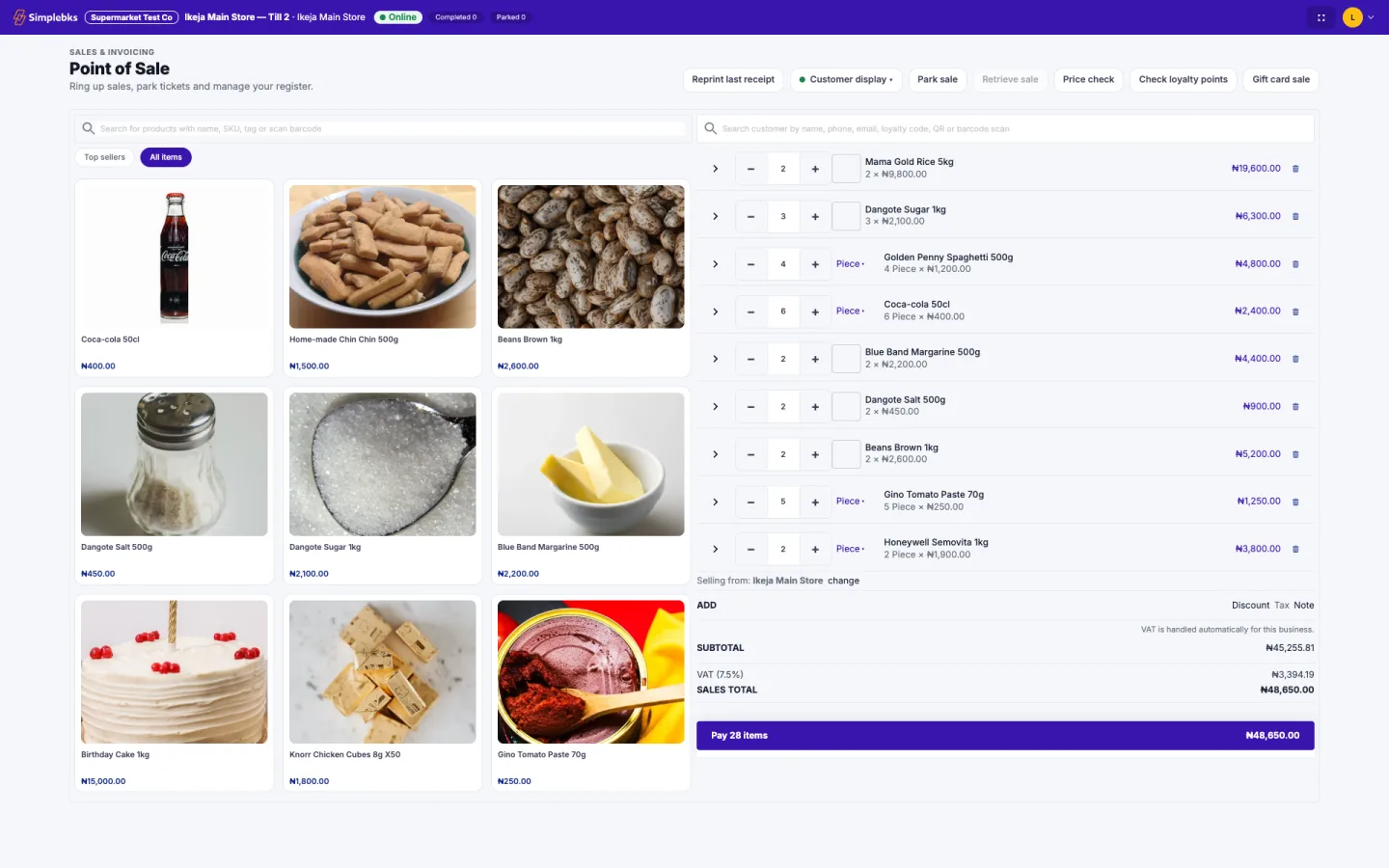The height and width of the screenshot is (868, 1389).
Task: Open Piece unit dropdown for Gino Tomato Paste
Action: [850, 502]
